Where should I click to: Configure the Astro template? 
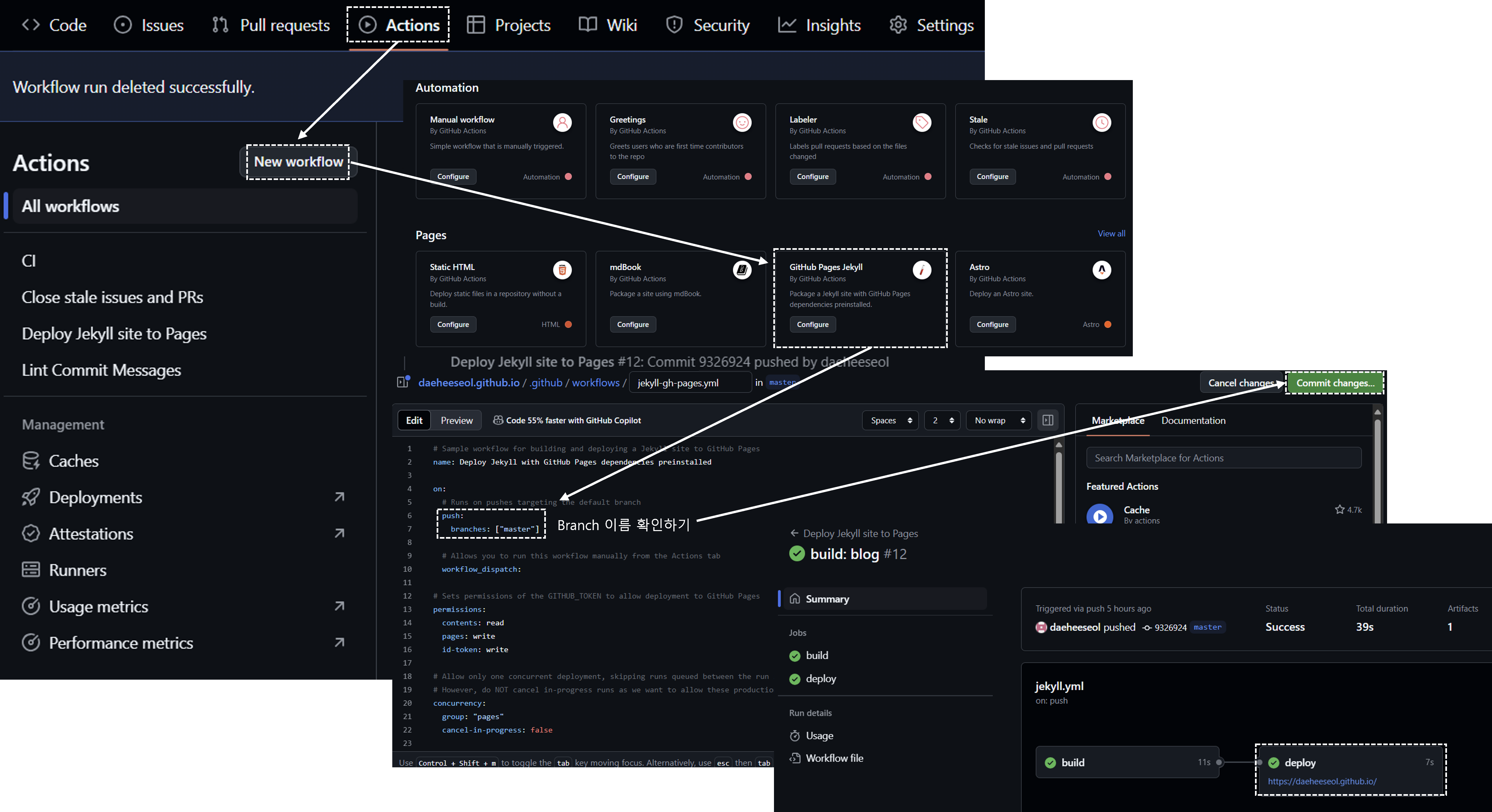992,325
